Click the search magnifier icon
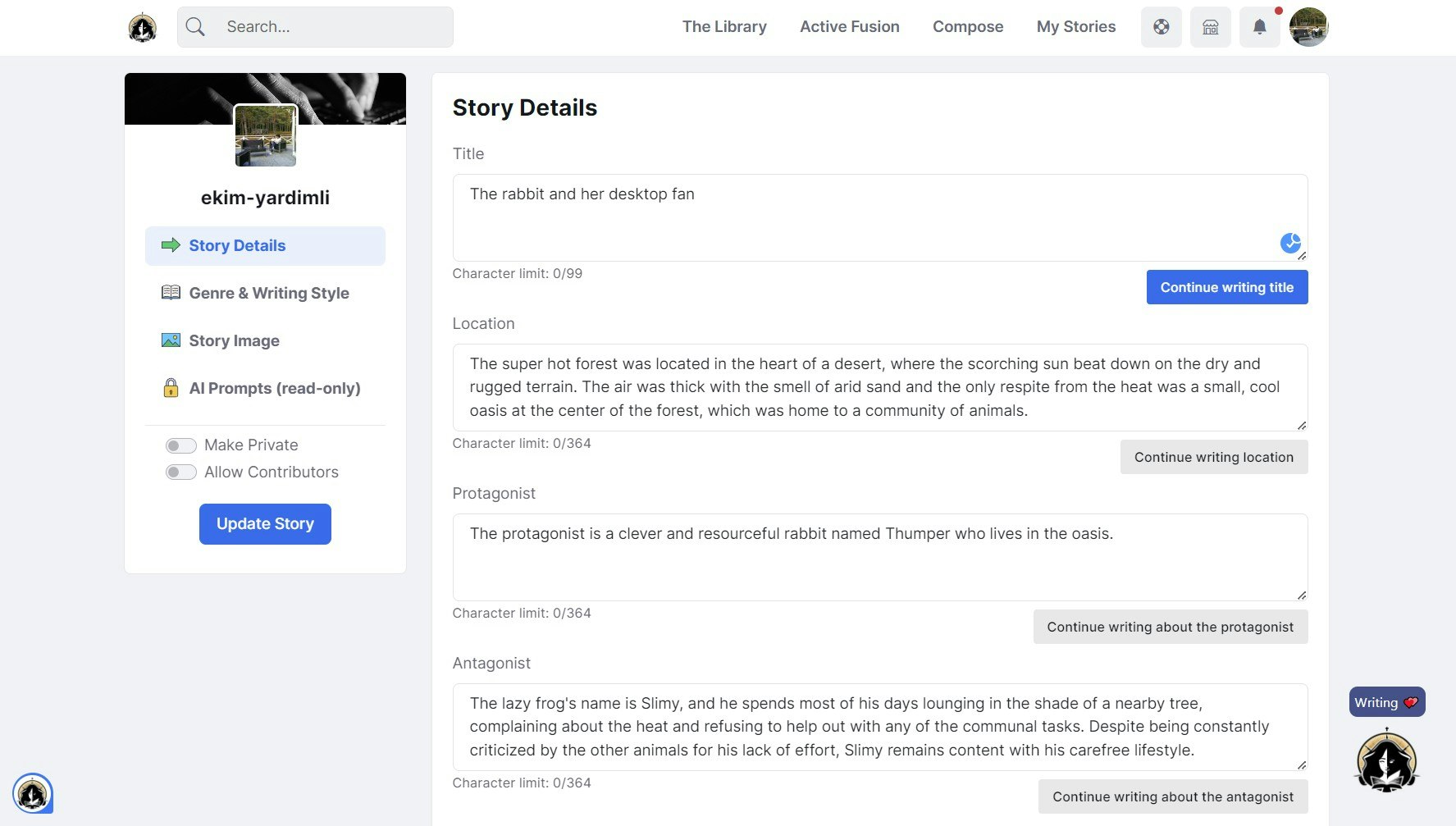This screenshot has height=826, width=1456. tap(195, 27)
